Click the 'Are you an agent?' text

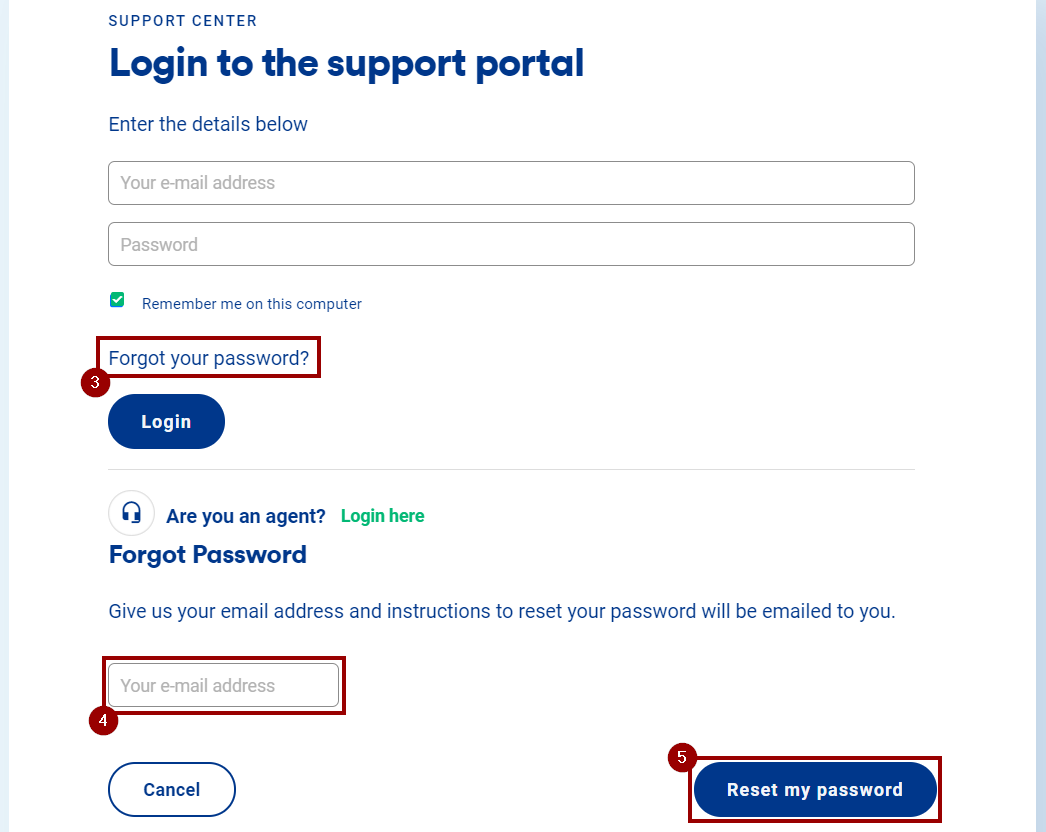(246, 517)
